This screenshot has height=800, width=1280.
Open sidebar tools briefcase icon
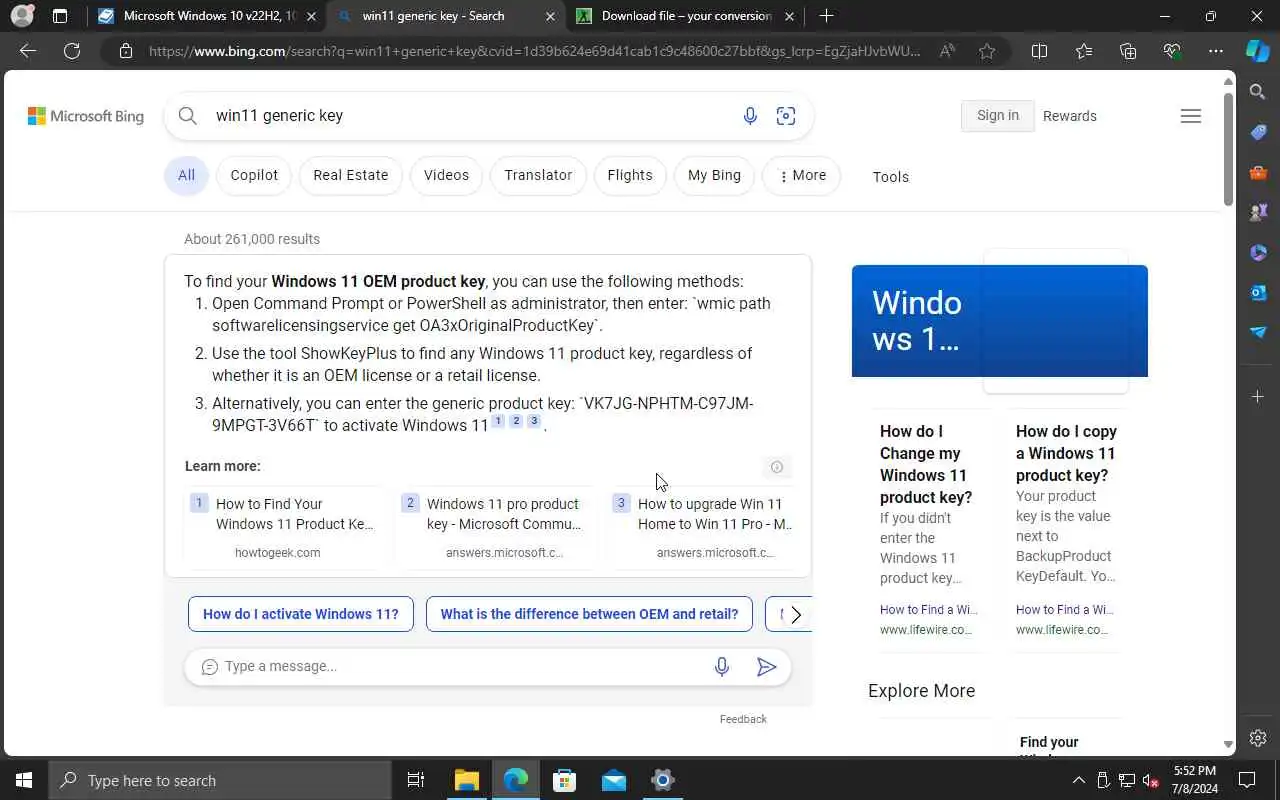[x=1258, y=172]
